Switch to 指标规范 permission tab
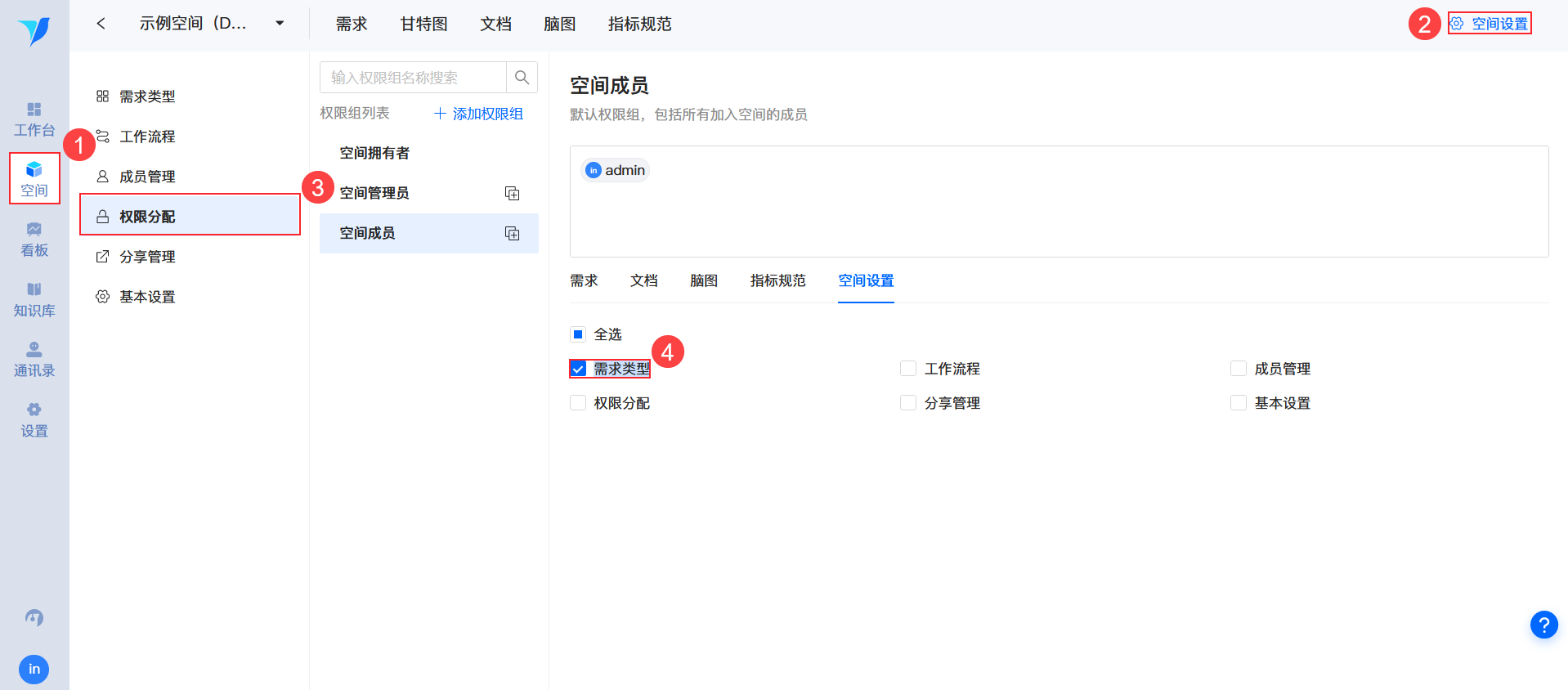Viewport: 1568px width, 690px height. (x=777, y=280)
